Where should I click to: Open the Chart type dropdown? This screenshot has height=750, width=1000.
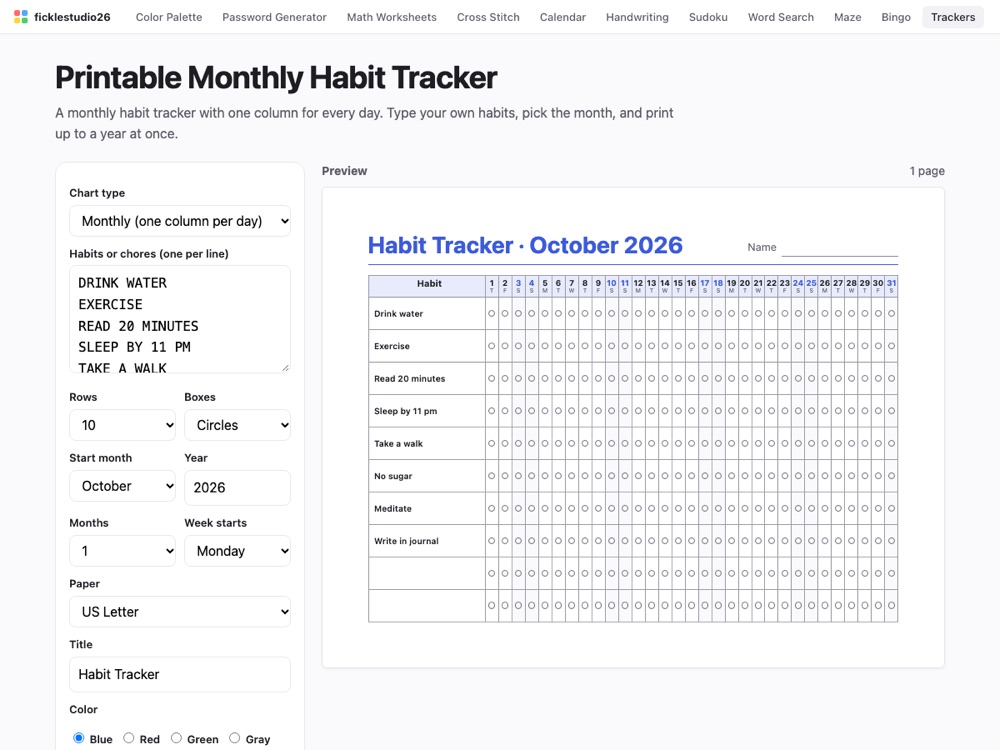180,221
